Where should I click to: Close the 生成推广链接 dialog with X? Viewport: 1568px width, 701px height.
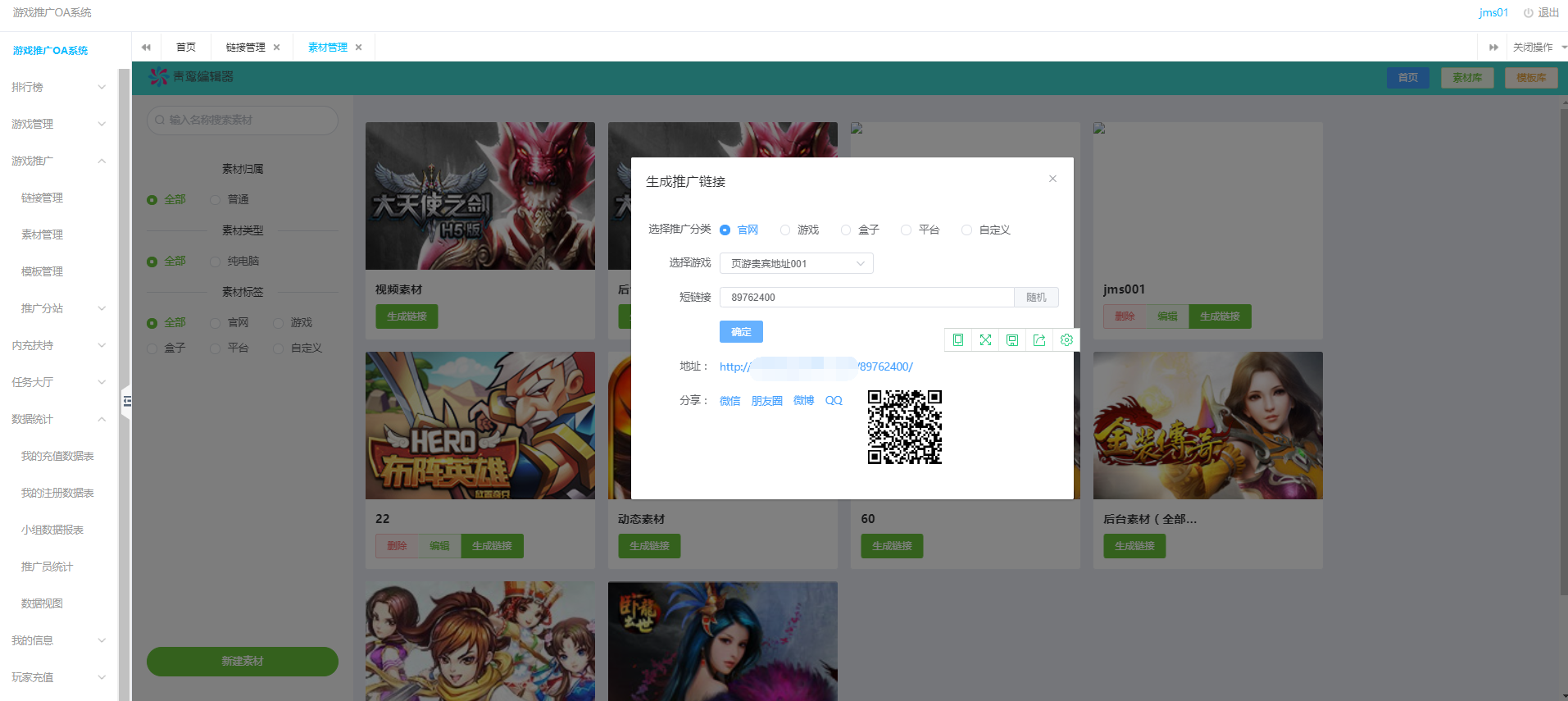(1052, 179)
